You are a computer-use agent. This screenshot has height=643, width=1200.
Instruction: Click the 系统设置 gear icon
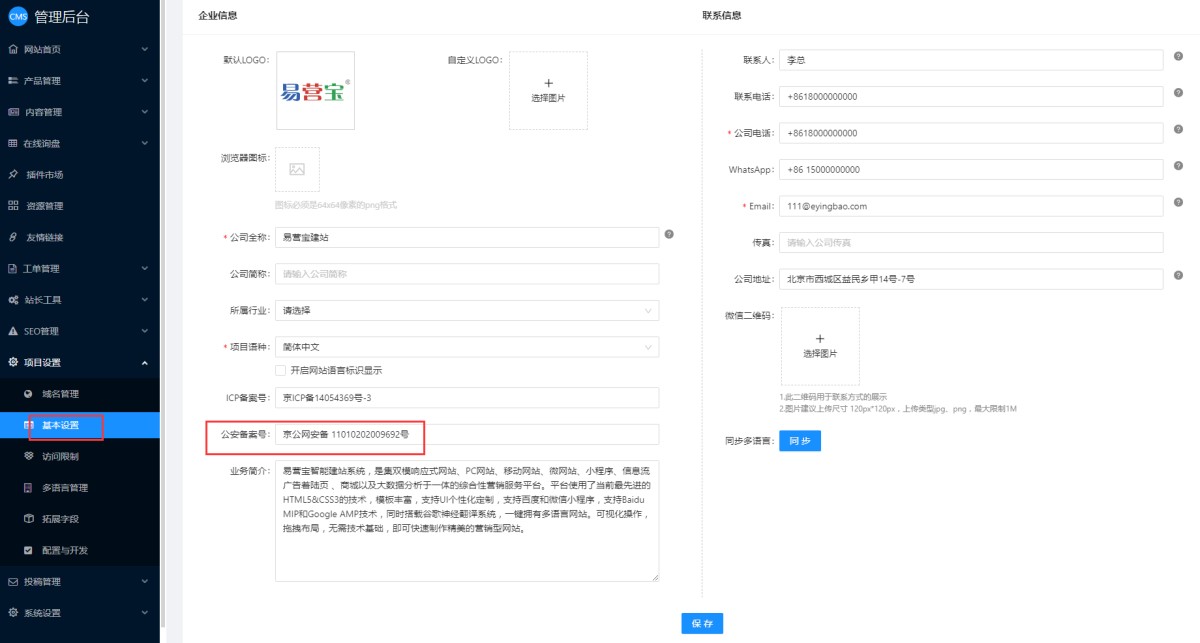13,613
